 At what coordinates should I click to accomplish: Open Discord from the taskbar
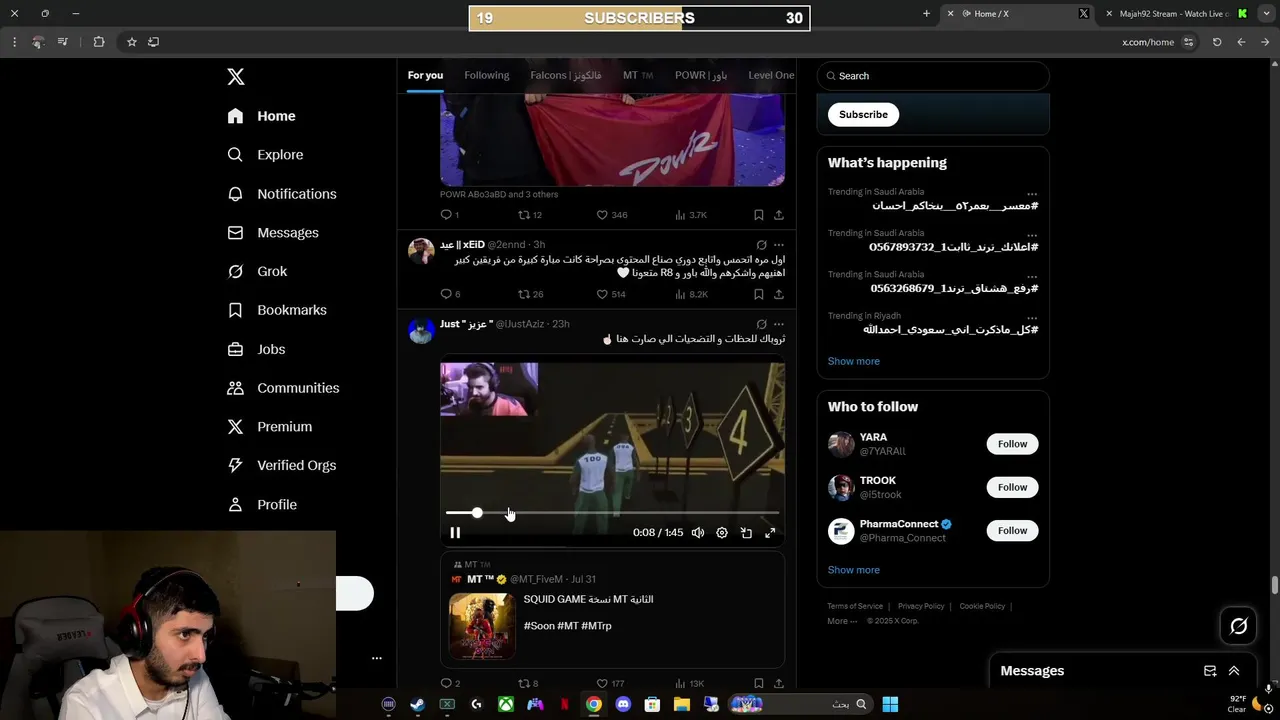coord(623,704)
